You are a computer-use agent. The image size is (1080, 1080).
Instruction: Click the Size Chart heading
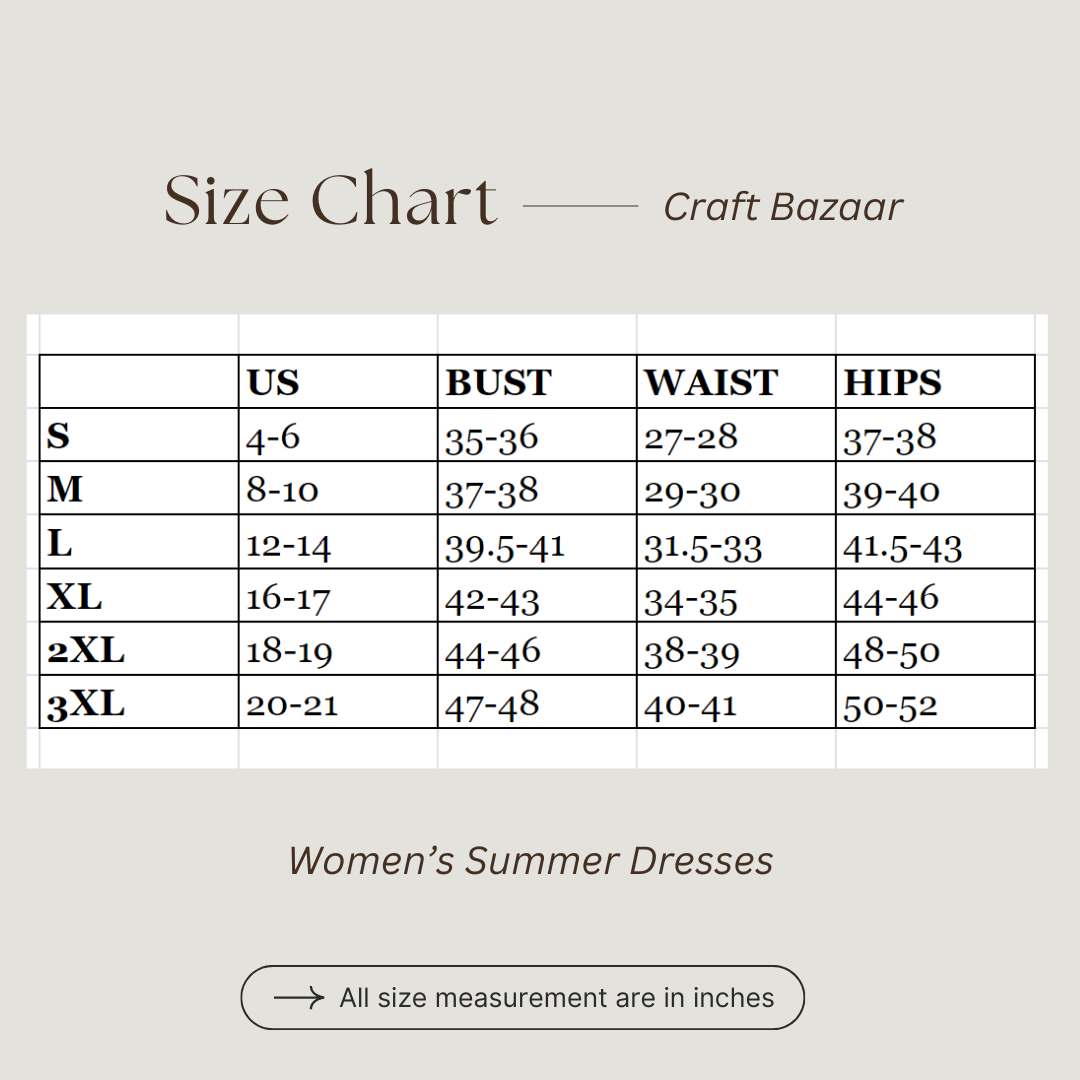click(330, 200)
